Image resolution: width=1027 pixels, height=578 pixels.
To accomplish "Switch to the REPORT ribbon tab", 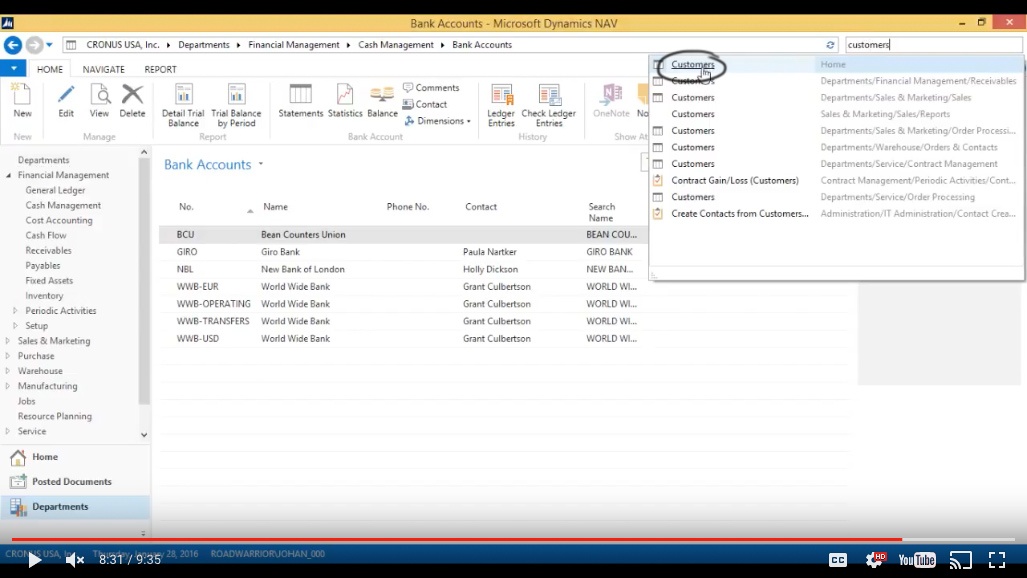I will pos(160,69).
